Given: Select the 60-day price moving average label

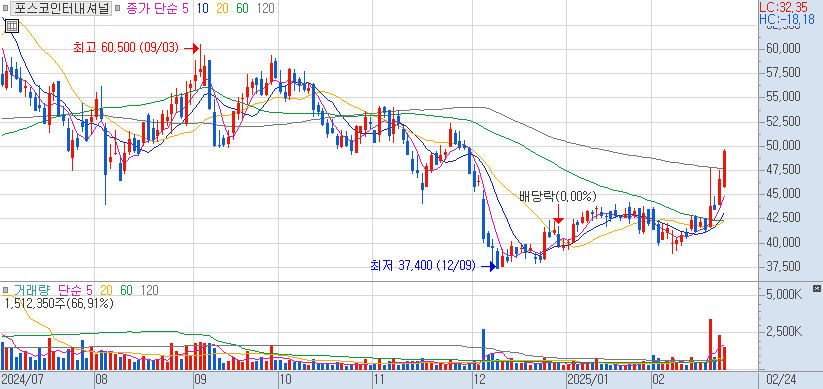Looking at the screenshot, I should [242, 8].
